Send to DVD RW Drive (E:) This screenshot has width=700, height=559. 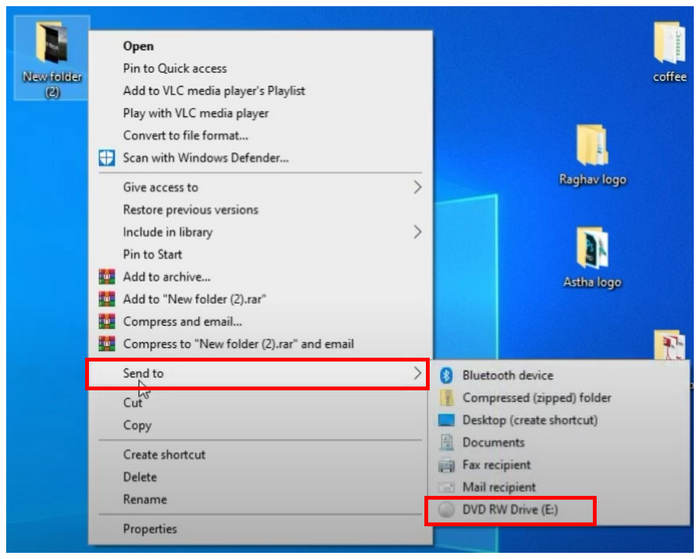coord(559,510)
